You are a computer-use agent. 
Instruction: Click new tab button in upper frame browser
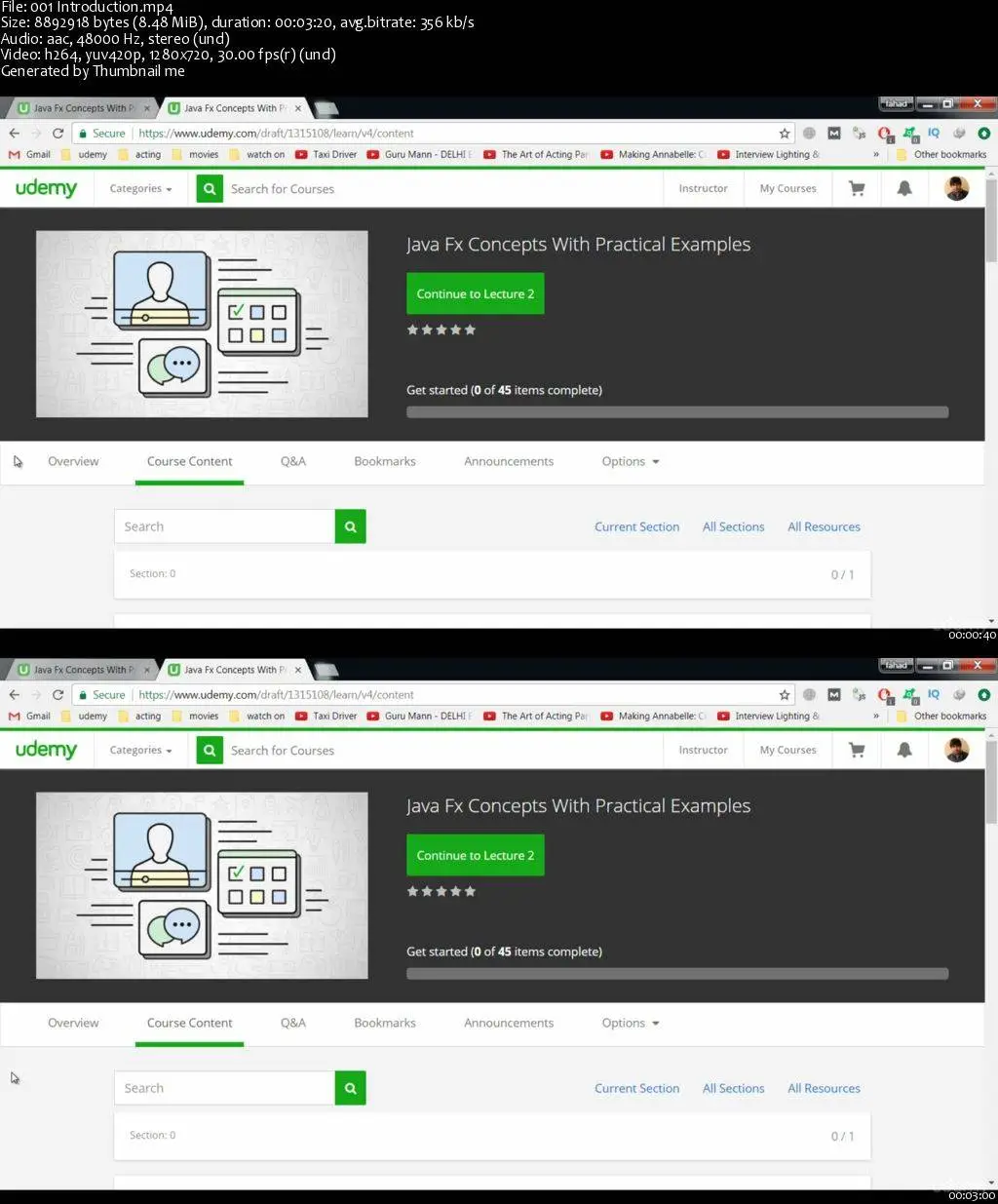(326, 108)
